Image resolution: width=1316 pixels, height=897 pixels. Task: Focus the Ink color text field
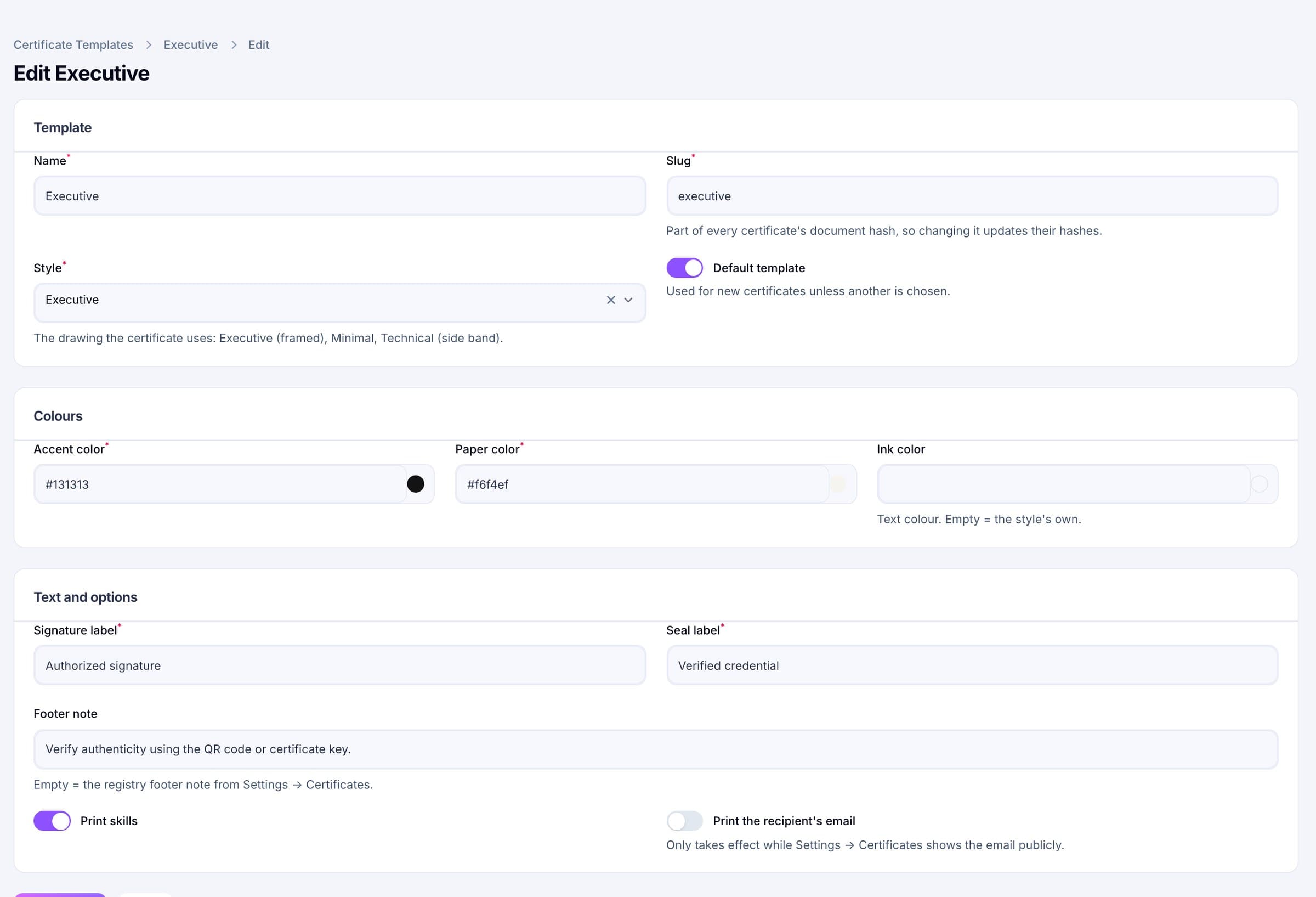tap(1064, 484)
